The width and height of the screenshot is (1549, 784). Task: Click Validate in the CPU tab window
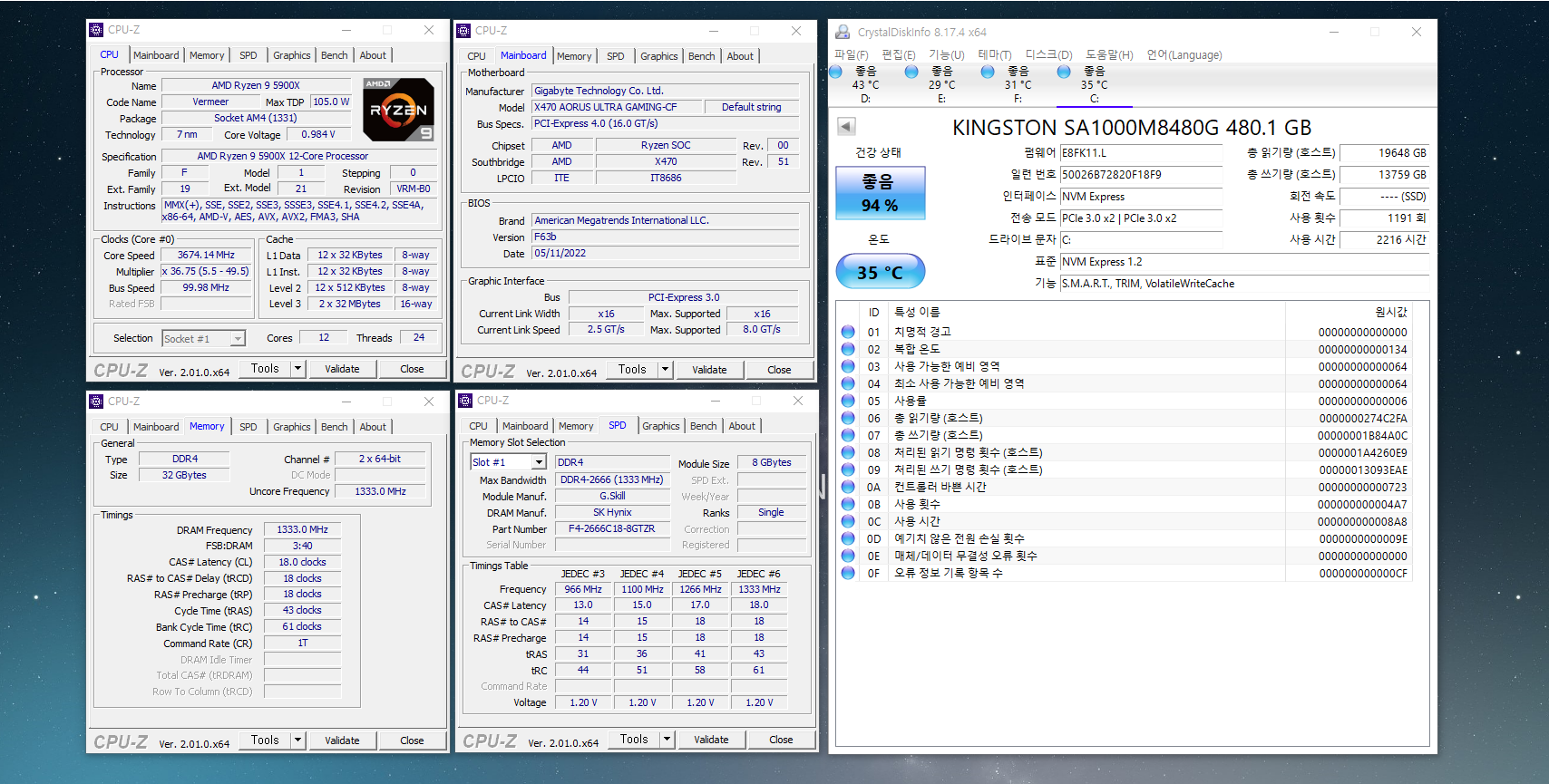pos(342,369)
